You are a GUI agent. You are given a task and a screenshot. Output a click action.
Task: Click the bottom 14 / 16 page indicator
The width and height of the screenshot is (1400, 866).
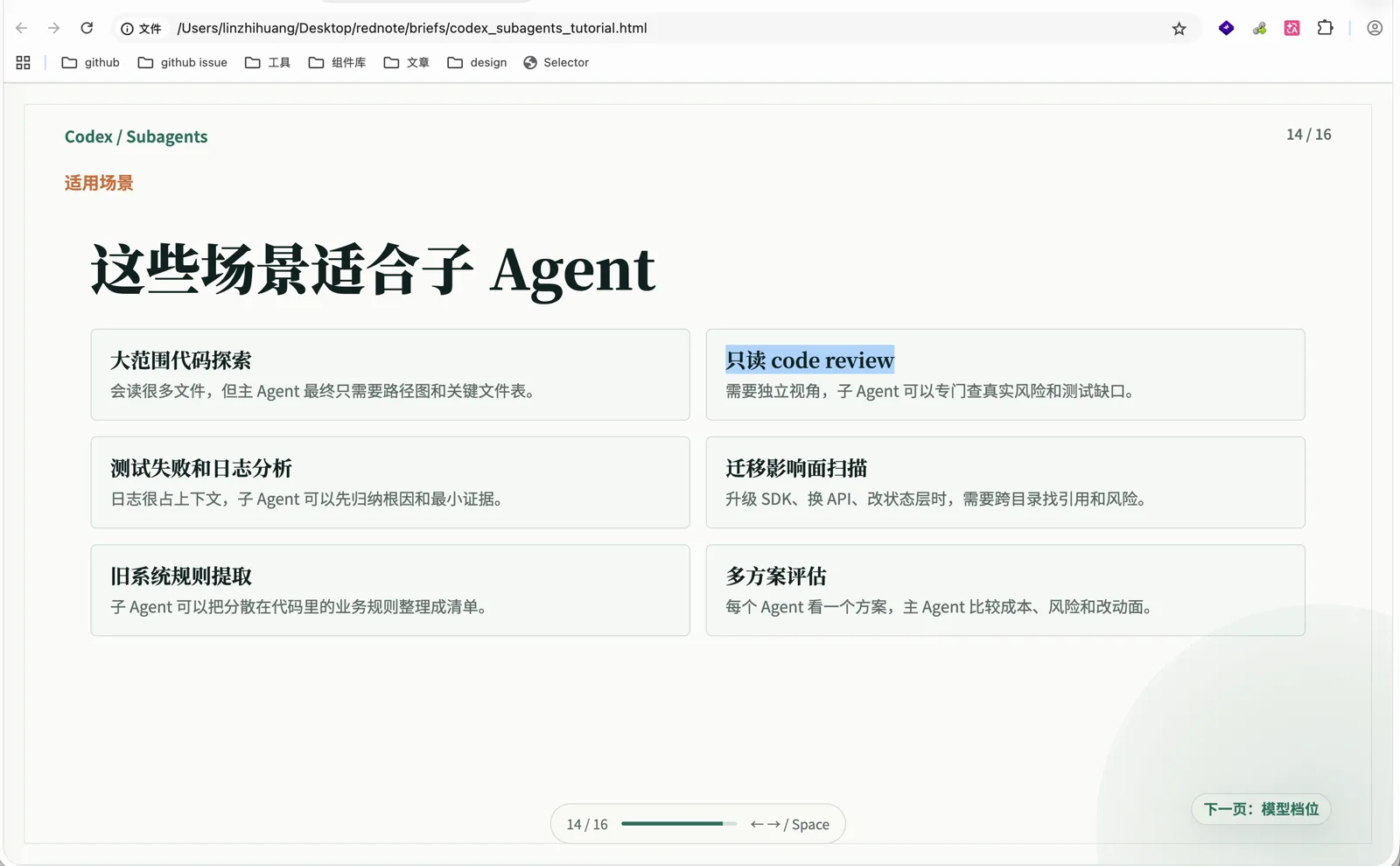(587, 824)
